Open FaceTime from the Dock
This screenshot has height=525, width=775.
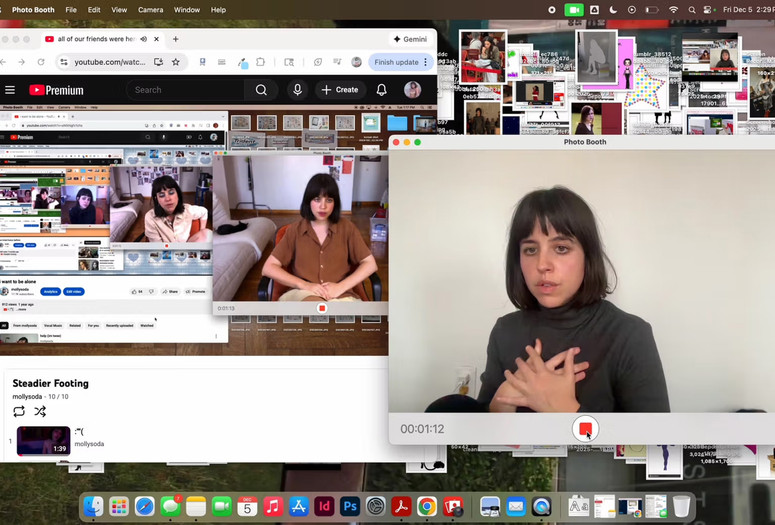pyautogui.click(x=222, y=507)
